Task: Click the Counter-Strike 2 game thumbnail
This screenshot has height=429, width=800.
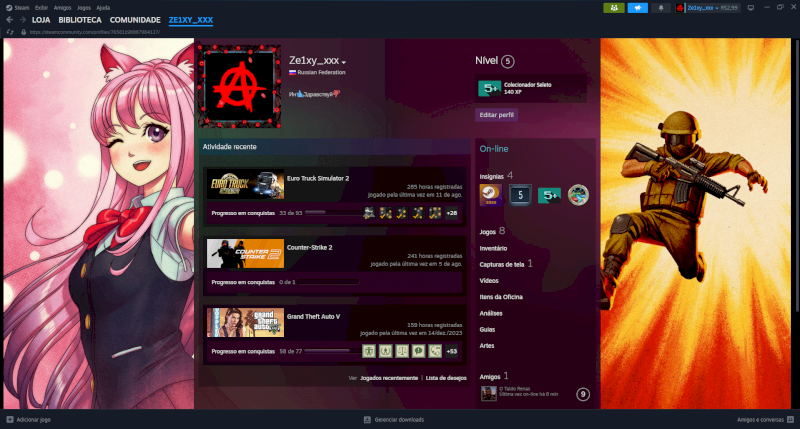Action: pos(245,254)
